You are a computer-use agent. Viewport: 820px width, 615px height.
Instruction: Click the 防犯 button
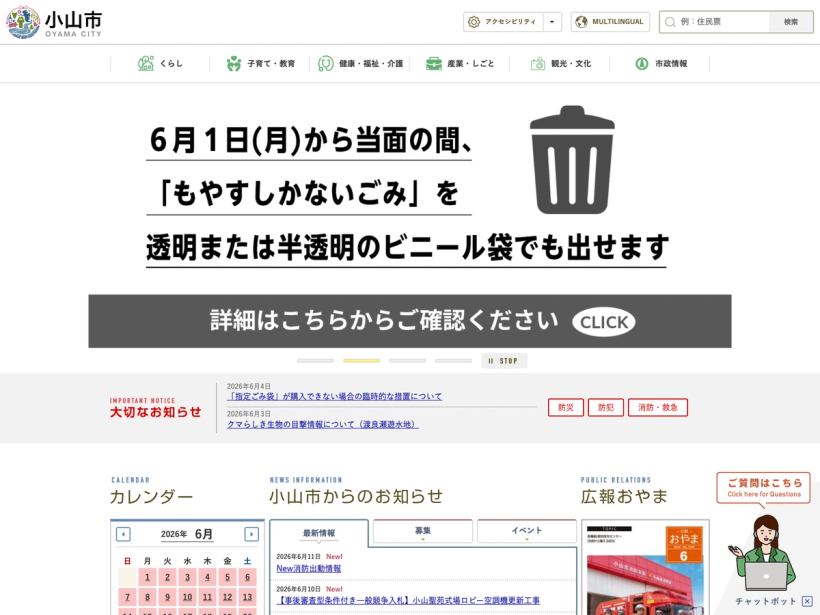606,407
